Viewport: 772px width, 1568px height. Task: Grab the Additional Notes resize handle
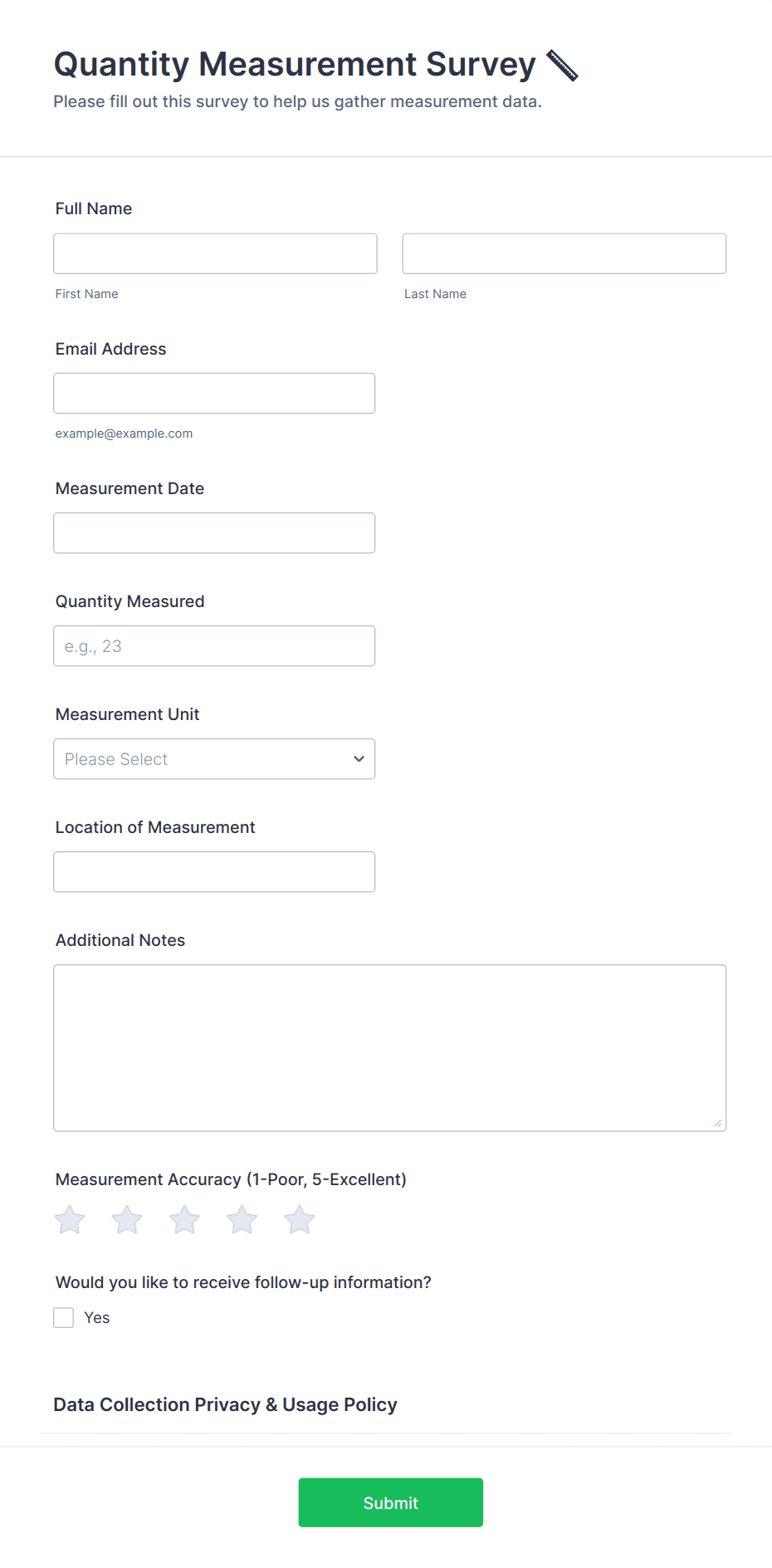[x=717, y=1123]
